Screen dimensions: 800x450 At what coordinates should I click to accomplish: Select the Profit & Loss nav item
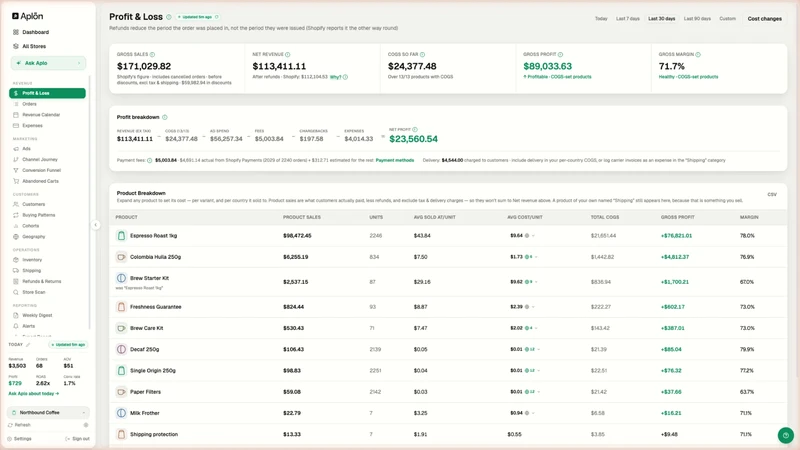click(x=47, y=93)
